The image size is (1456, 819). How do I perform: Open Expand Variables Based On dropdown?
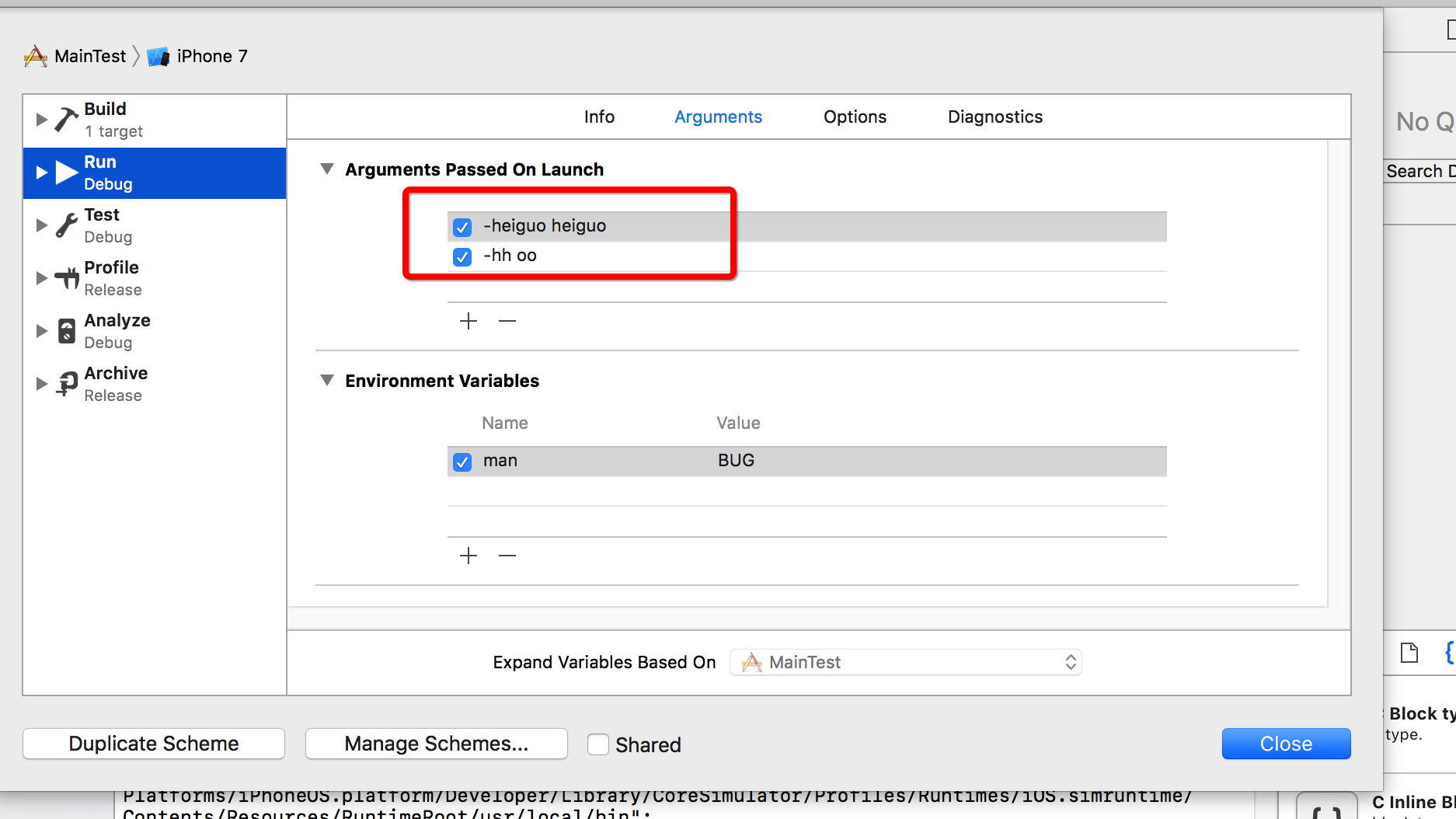(x=906, y=662)
